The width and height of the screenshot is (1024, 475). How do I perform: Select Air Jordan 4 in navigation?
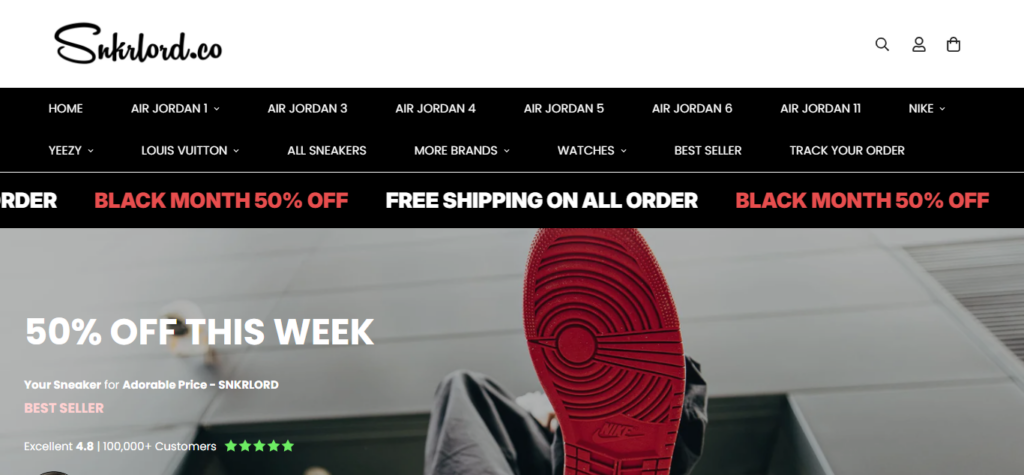(x=435, y=108)
